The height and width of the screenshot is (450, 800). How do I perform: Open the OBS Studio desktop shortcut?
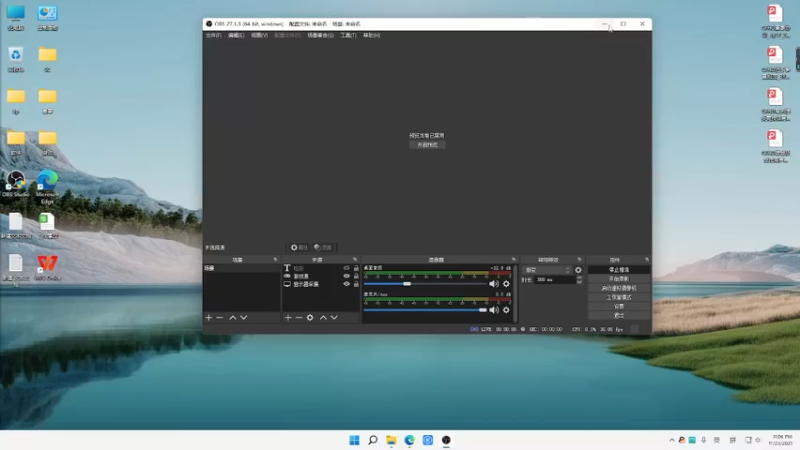pos(16,184)
